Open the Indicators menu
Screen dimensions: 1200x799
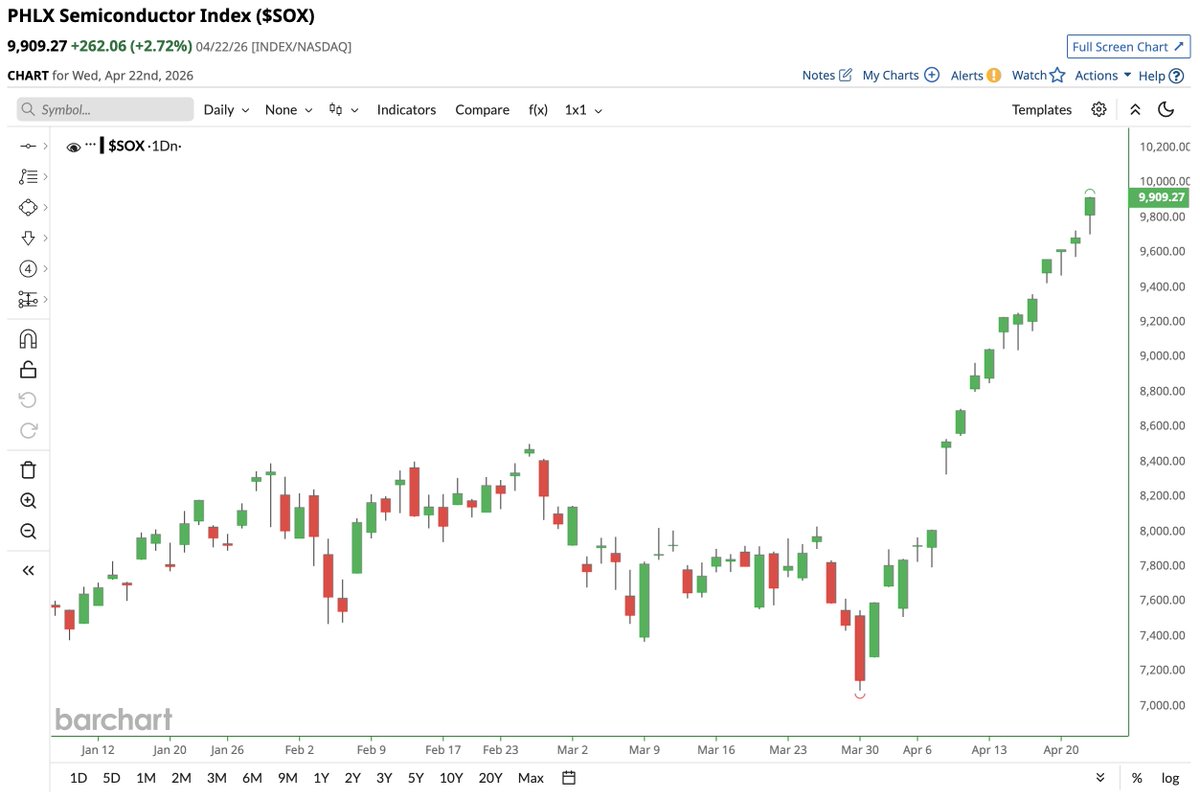pyautogui.click(x=406, y=110)
